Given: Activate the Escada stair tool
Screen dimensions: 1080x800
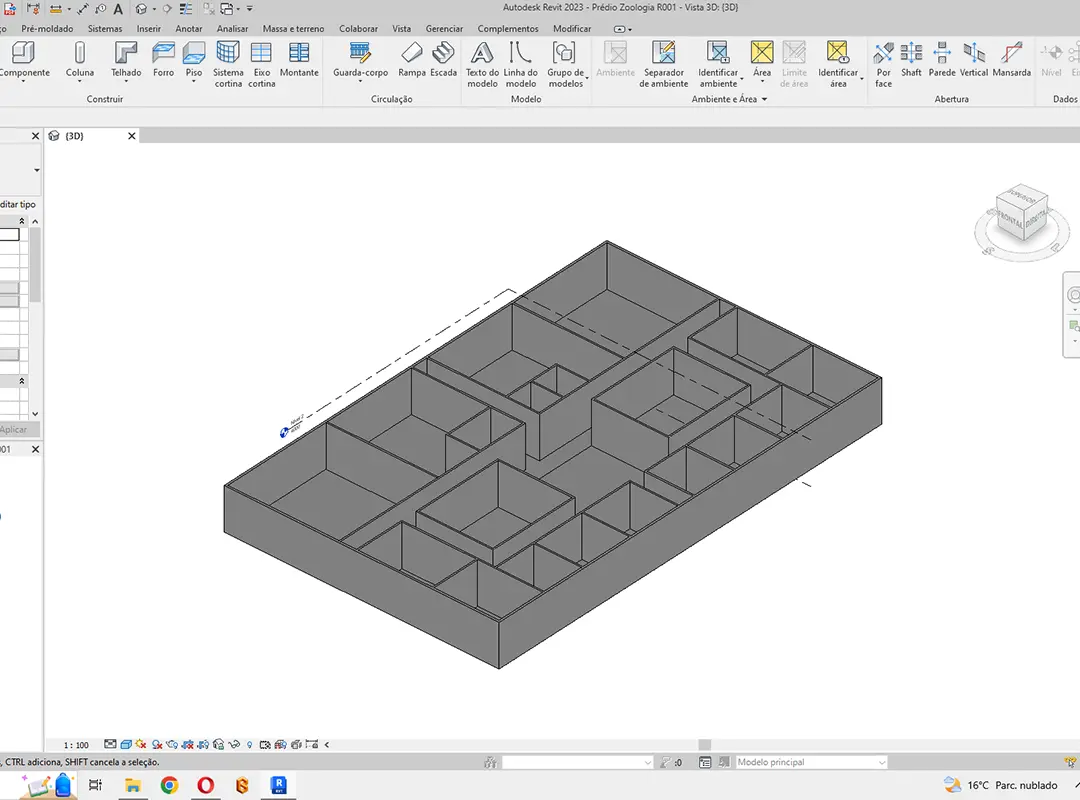Looking at the screenshot, I should point(443,59).
